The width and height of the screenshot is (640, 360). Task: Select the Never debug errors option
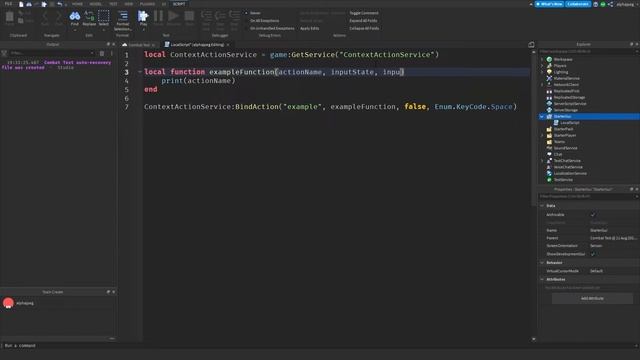pyautogui.click(x=255, y=13)
